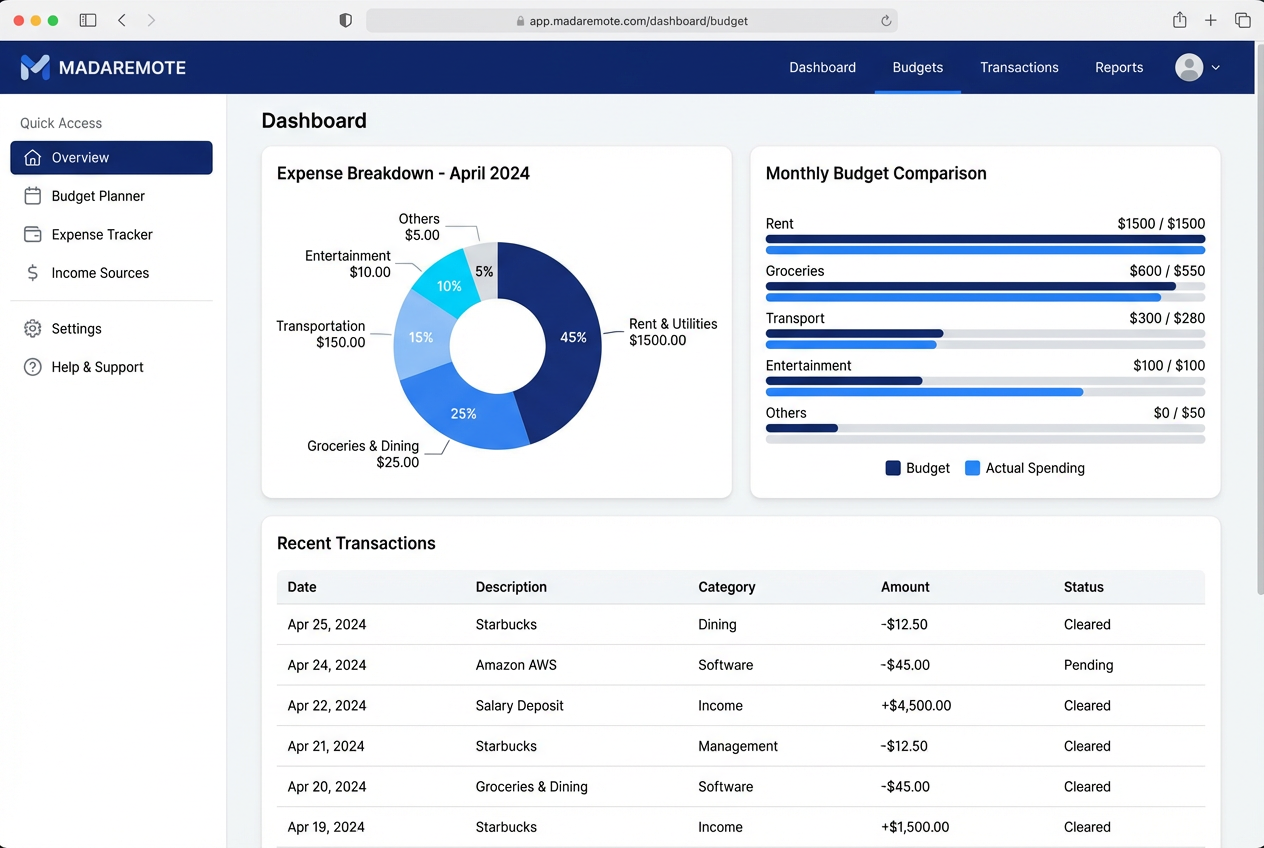Click the sidebar toggle in the browser toolbar

point(88,19)
